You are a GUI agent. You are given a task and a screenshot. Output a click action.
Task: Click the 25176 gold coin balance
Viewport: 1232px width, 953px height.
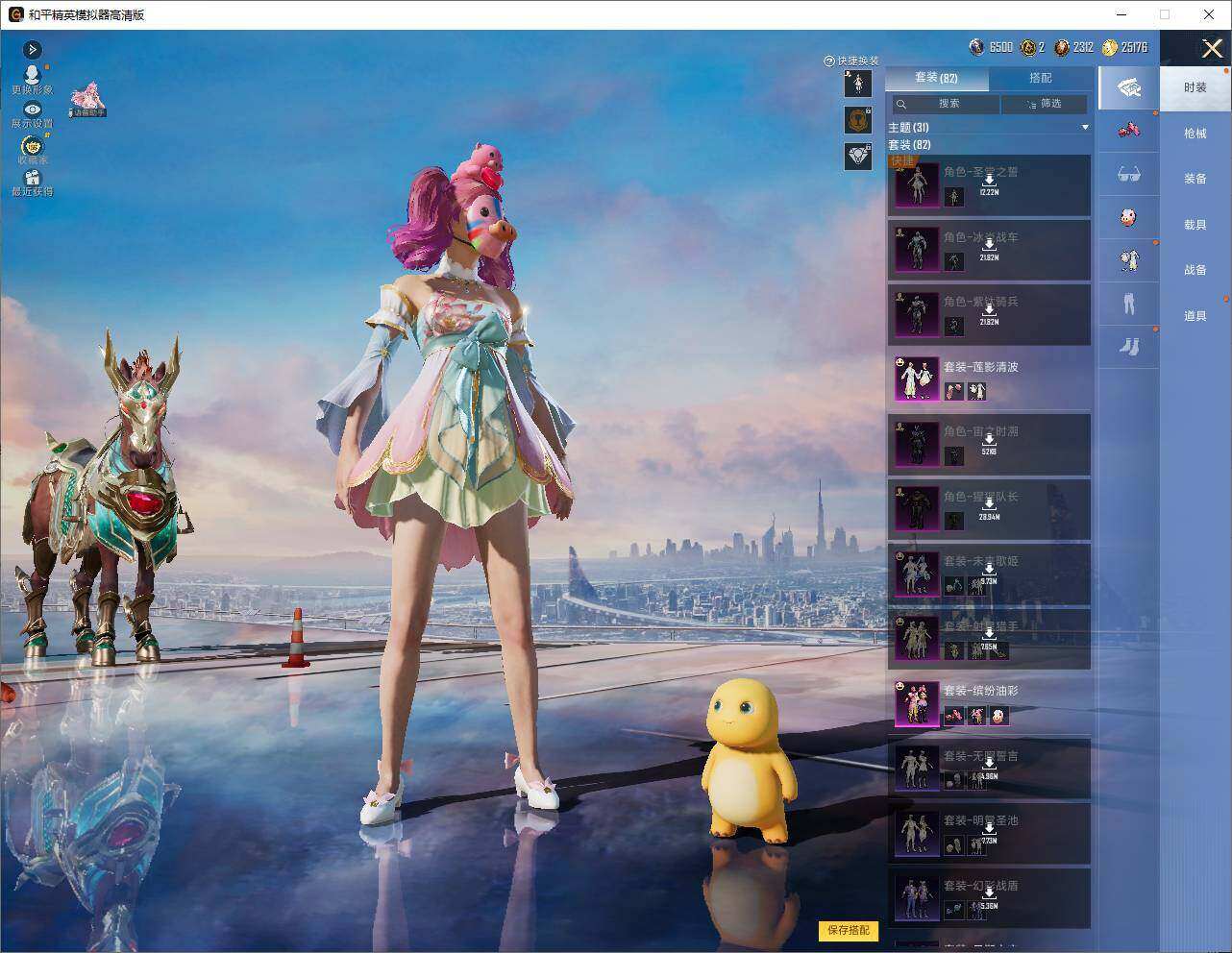(1125, 47)
